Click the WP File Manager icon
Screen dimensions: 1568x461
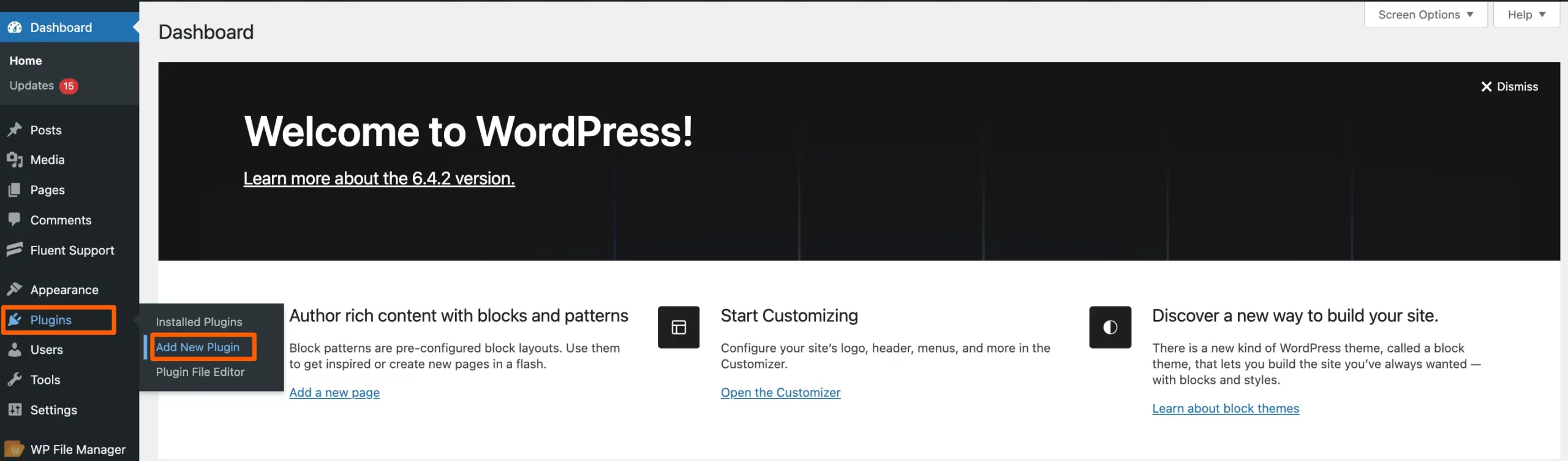coord(15,448)
